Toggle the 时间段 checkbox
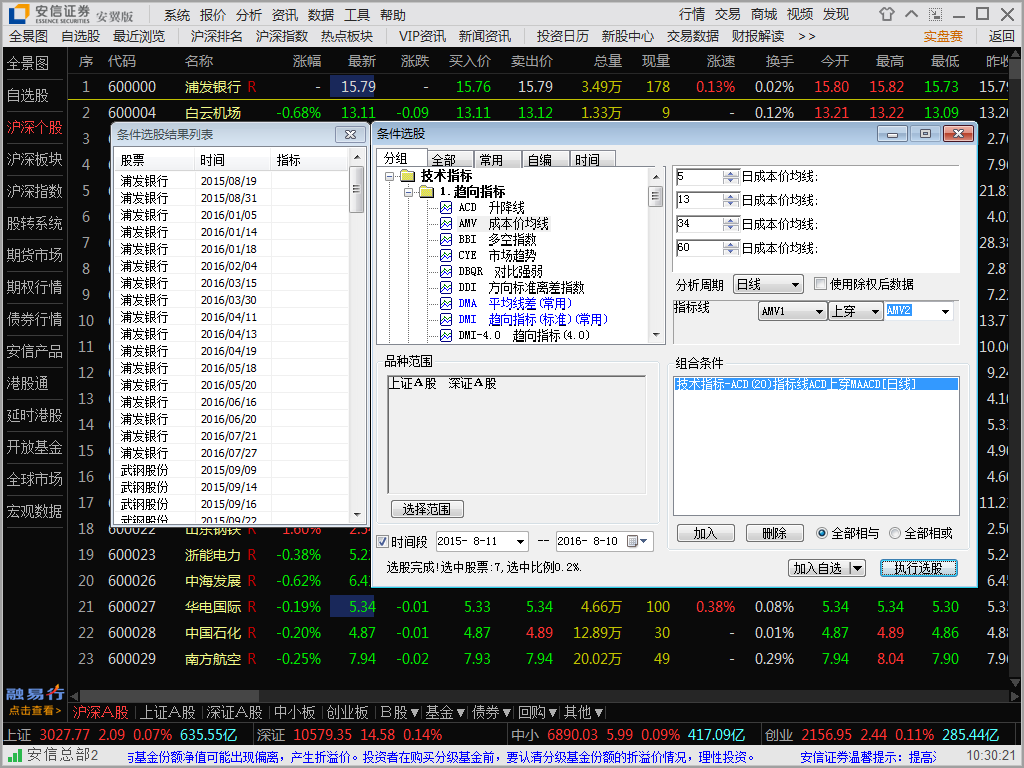Viewport: 1024px width, 768px height. [x=383, y=541]
